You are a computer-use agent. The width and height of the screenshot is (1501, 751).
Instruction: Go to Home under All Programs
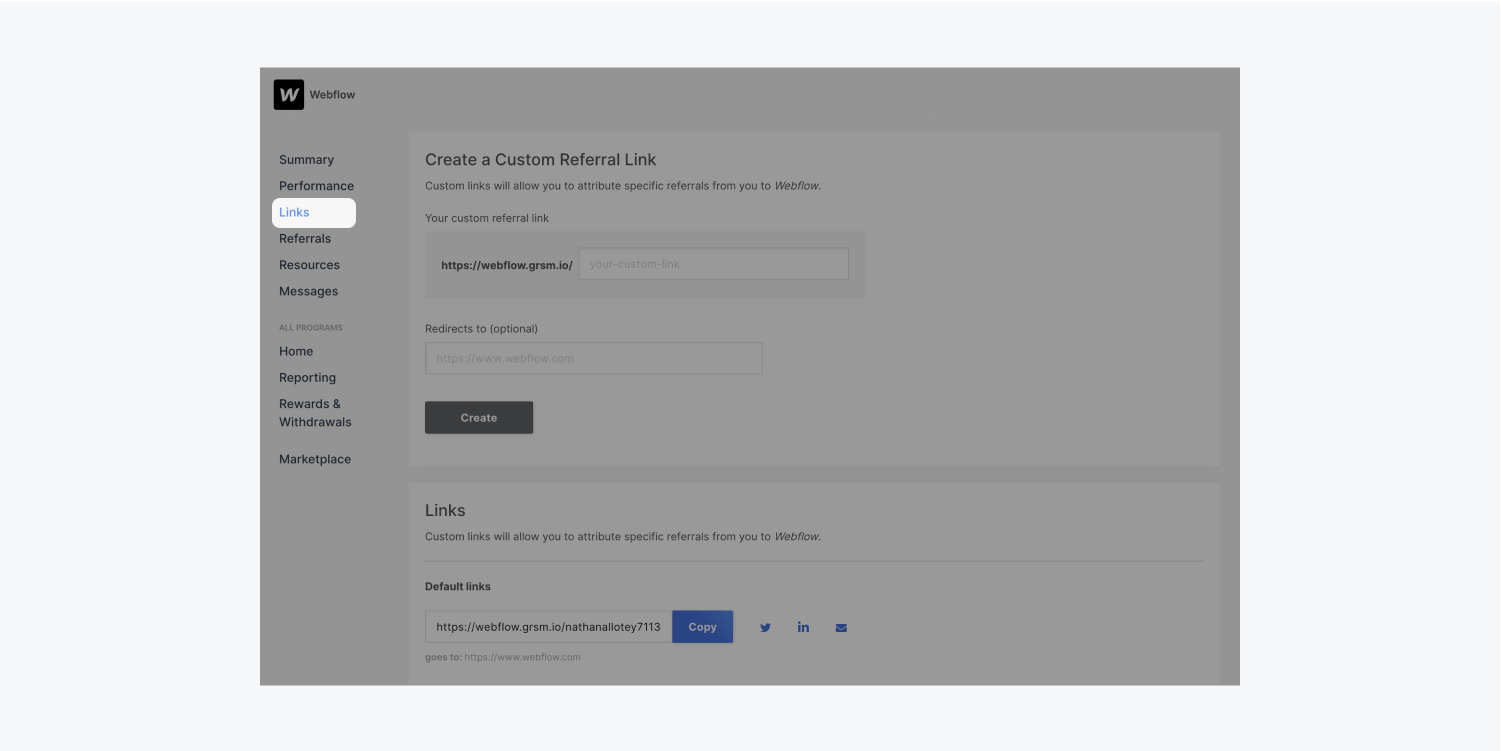click(x=296, y=351)
